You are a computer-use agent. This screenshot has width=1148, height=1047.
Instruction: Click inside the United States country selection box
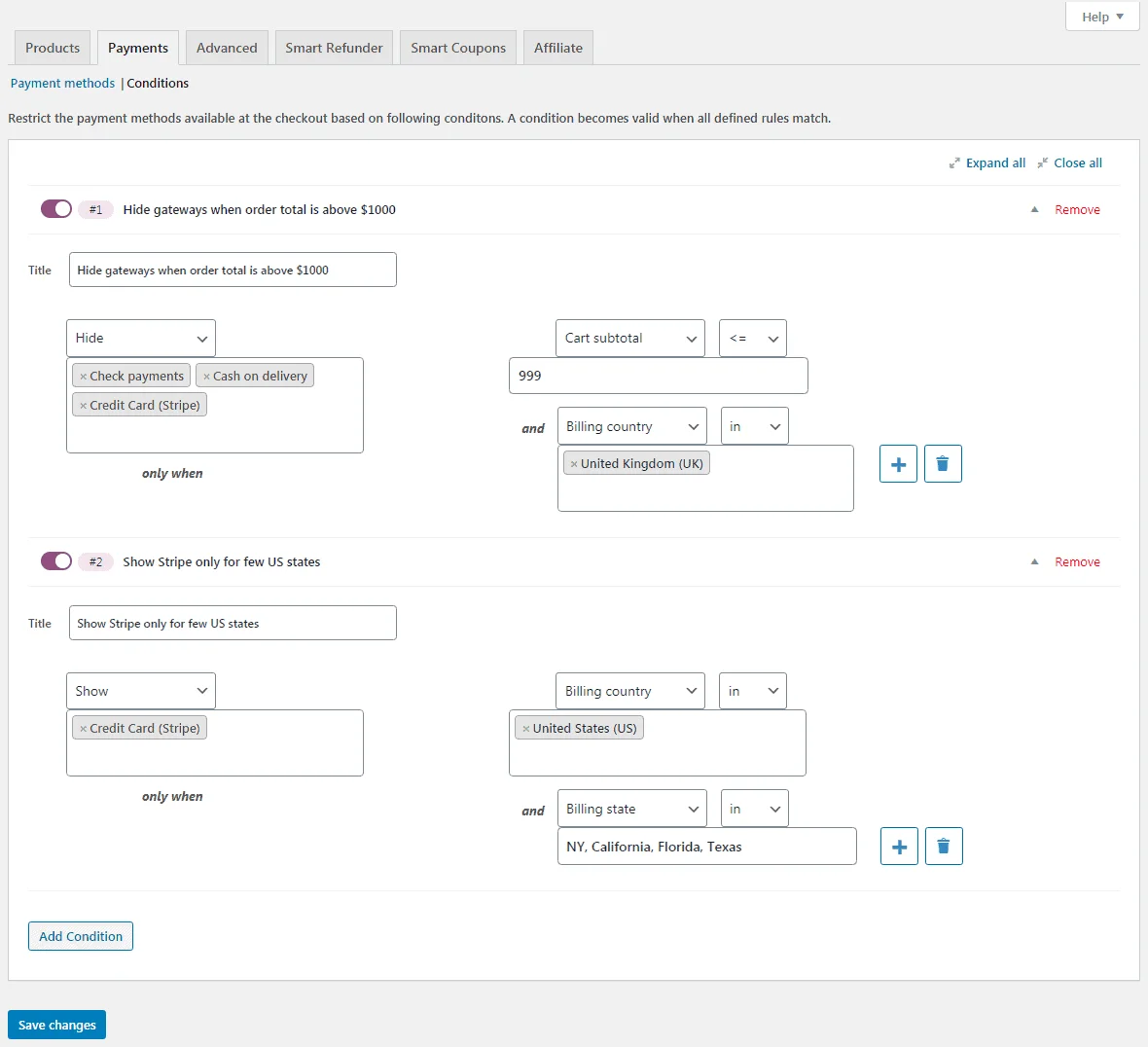658,743
